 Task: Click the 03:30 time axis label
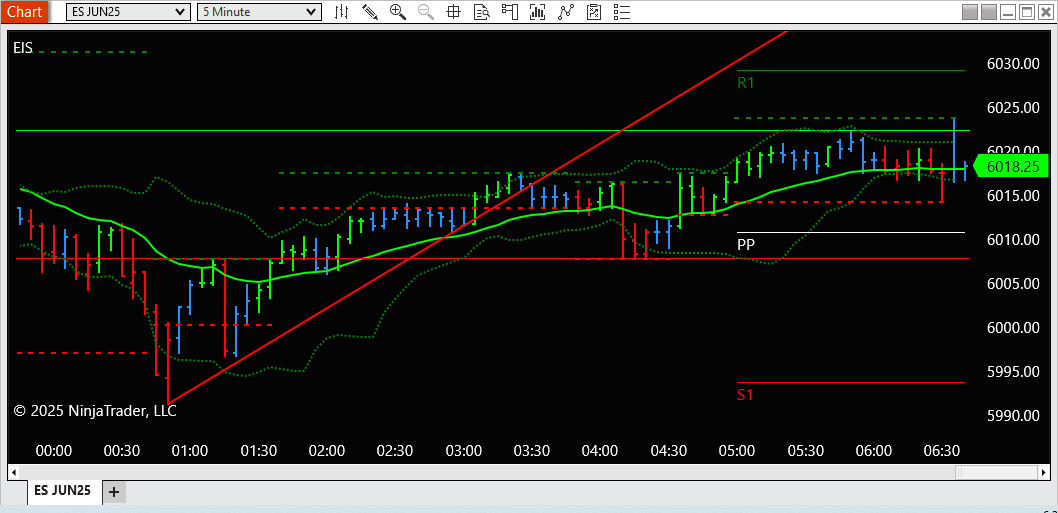[531, 450]
